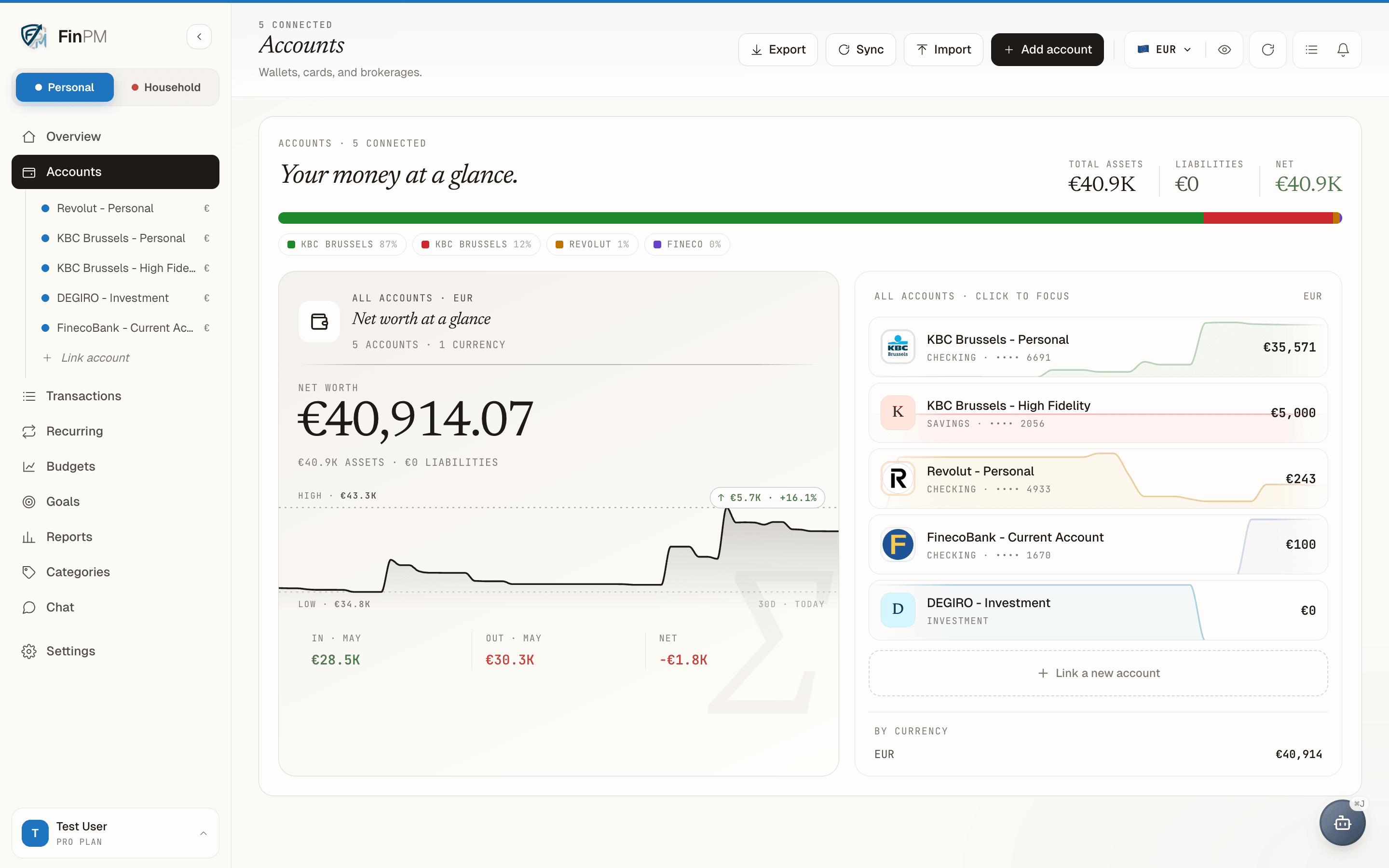Image resolution: width=1389 pixels, height=868 pixels.
Task: Click the wallet icon in Net worth card
Action: (319, 322)
